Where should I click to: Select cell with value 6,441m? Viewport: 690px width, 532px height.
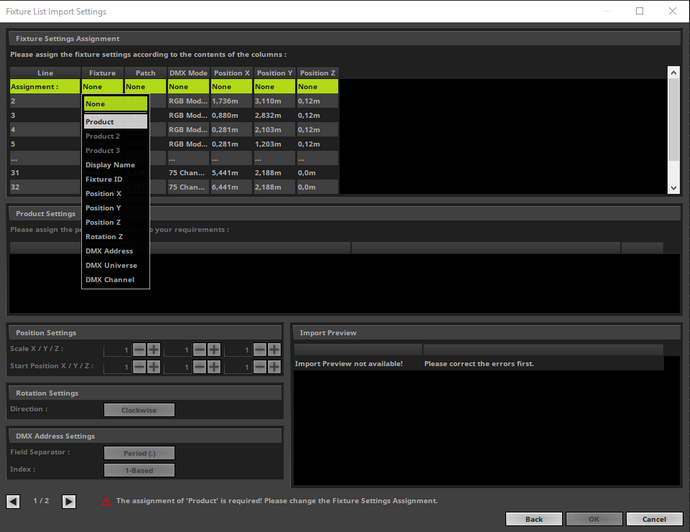pos(231,187)
